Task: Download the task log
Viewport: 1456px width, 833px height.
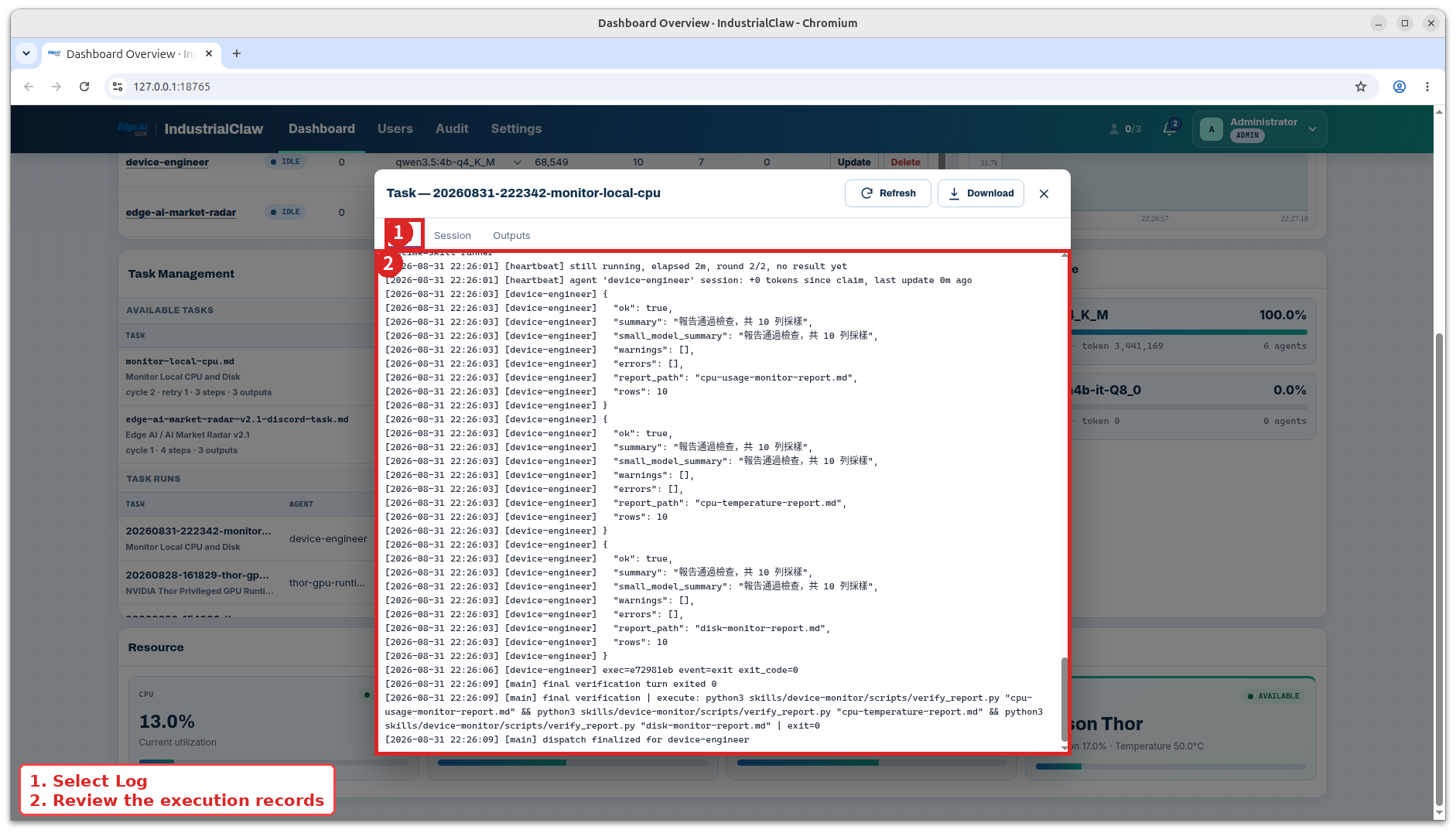Action: [x=980, y=193]
